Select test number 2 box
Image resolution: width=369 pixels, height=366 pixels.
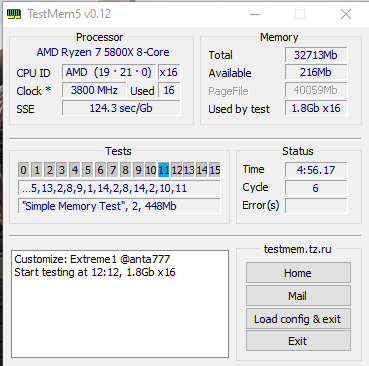pos(49,170)
